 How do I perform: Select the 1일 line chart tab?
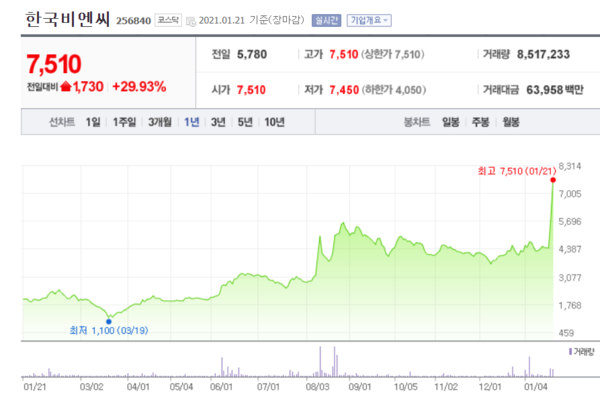point(93,122)
